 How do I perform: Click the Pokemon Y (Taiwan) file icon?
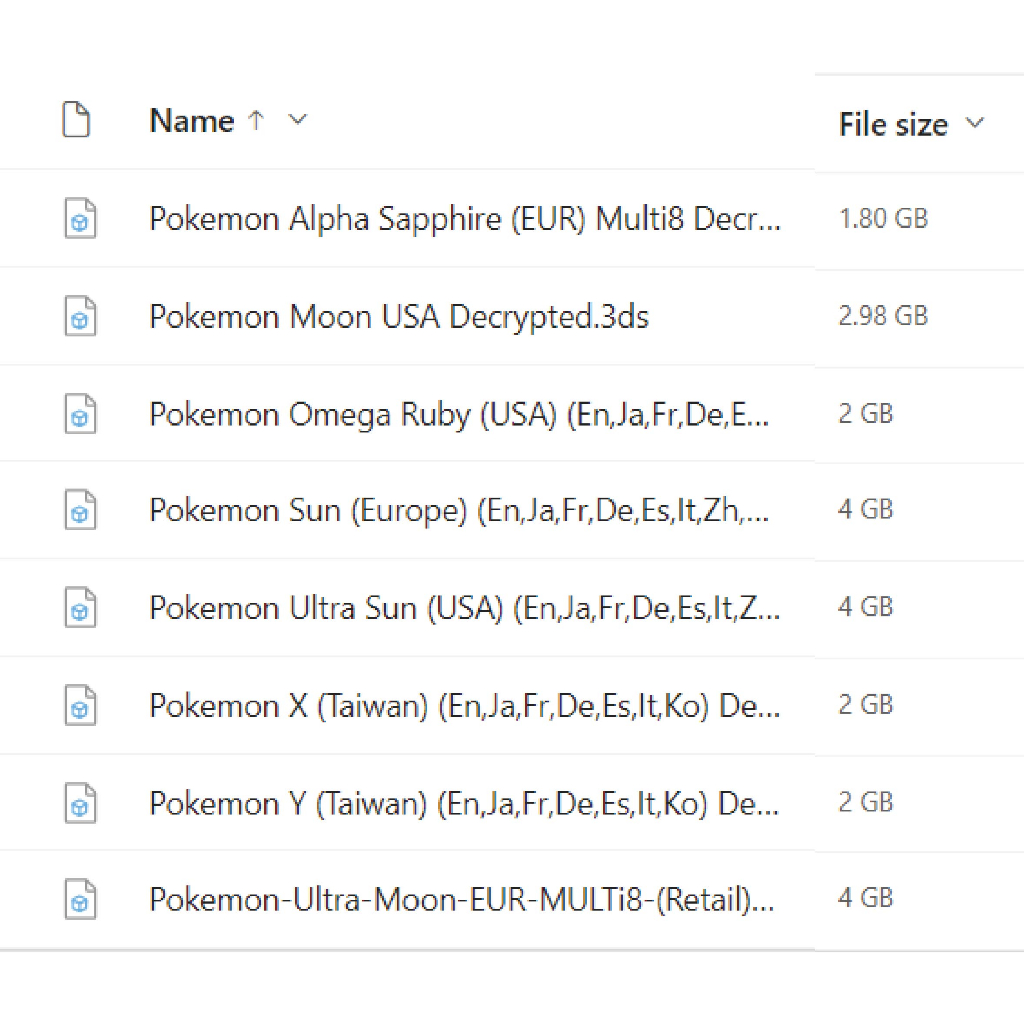[80, 802]
